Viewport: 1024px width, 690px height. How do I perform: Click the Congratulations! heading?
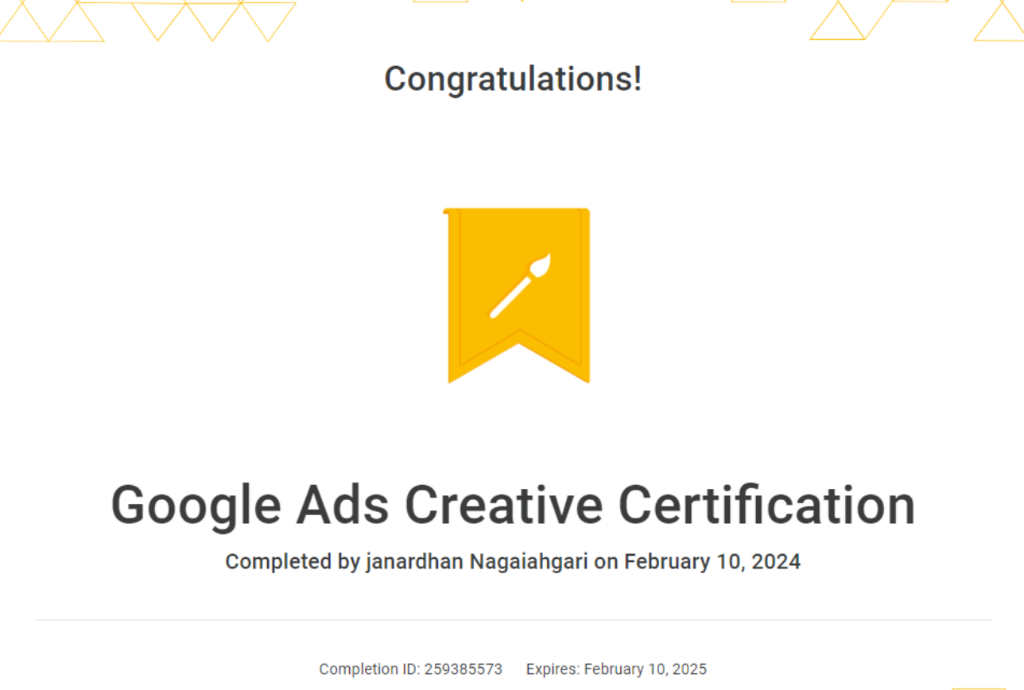513,79
